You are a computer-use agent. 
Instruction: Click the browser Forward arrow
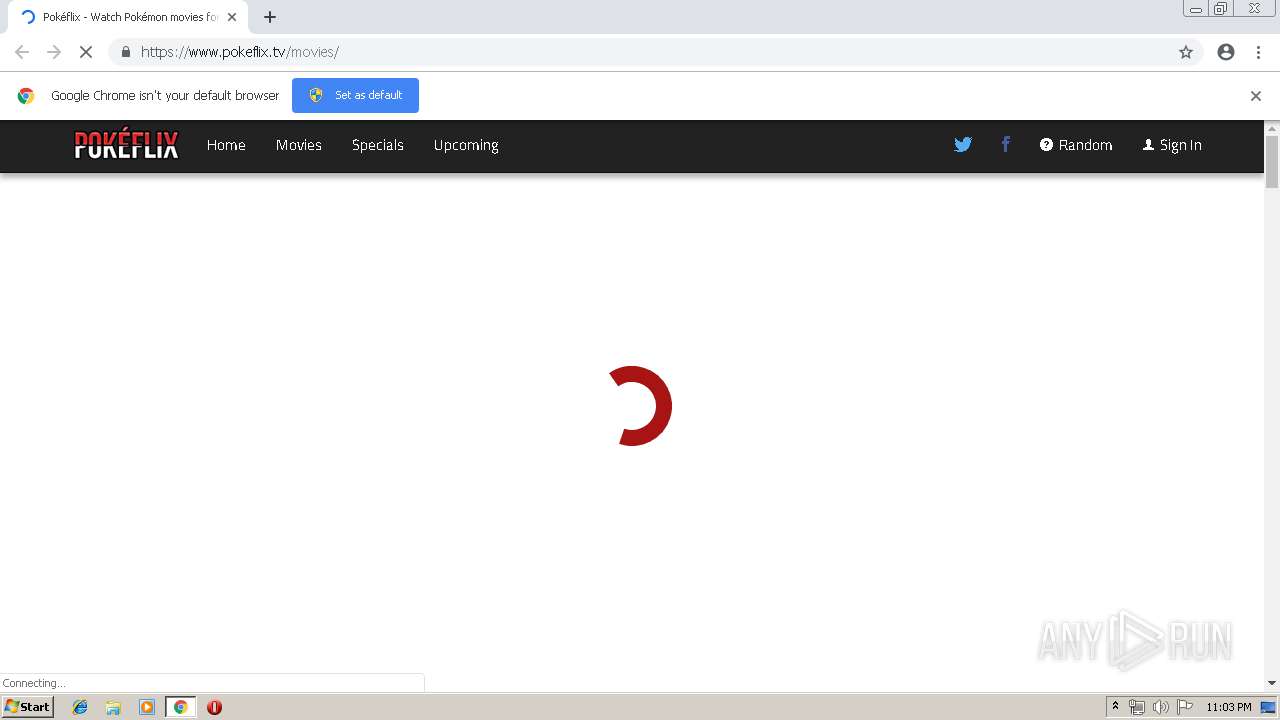[54, 52]
